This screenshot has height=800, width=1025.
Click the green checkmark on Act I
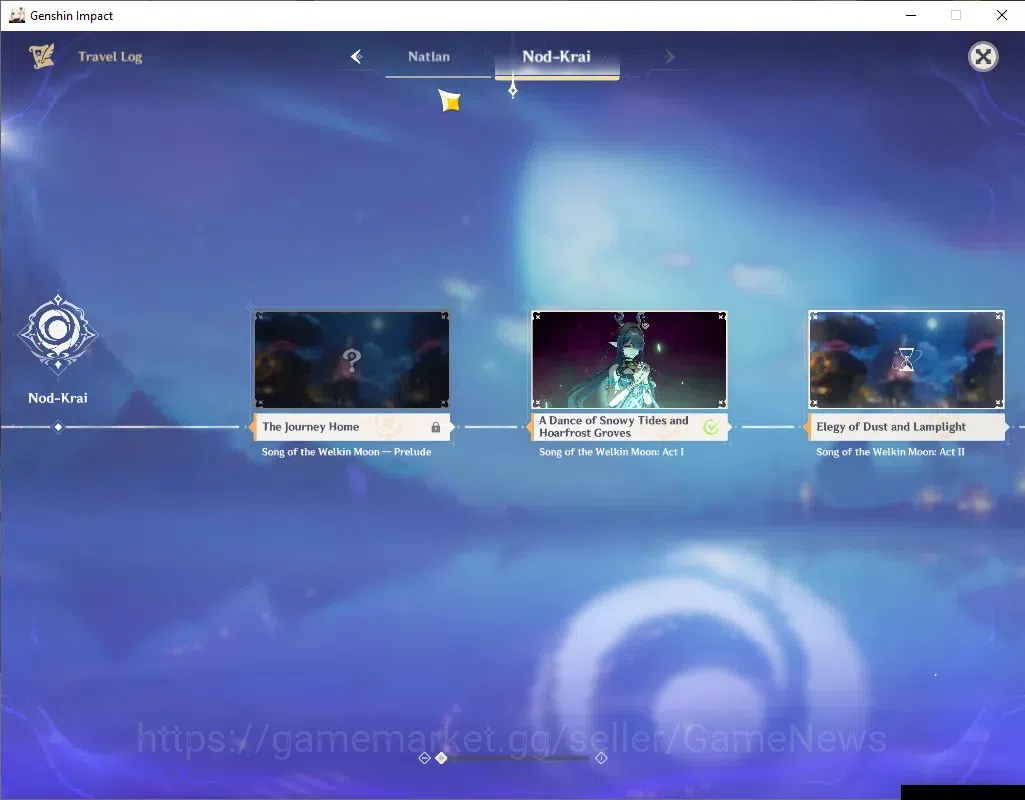click(711, 427)
